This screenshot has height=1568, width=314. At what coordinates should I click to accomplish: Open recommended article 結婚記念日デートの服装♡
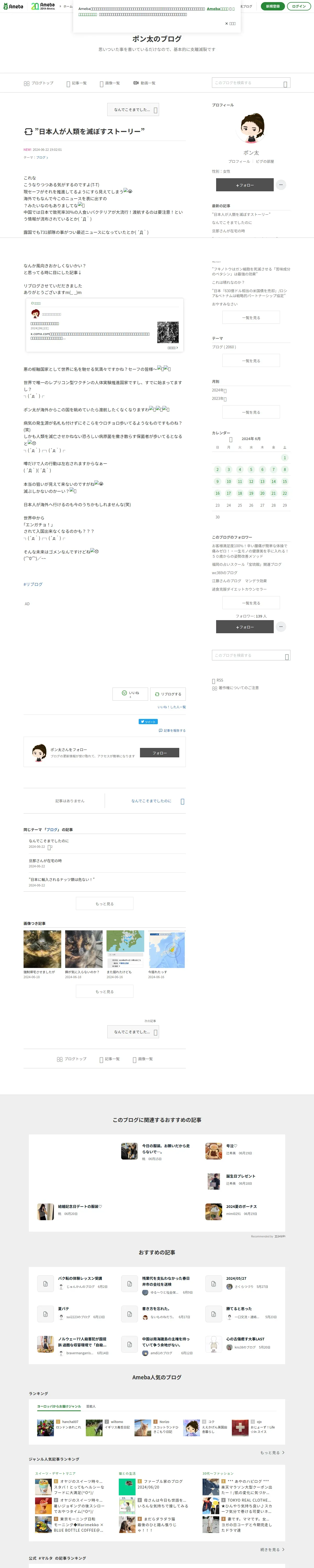pyautogui.click(x=80, y=1206)
